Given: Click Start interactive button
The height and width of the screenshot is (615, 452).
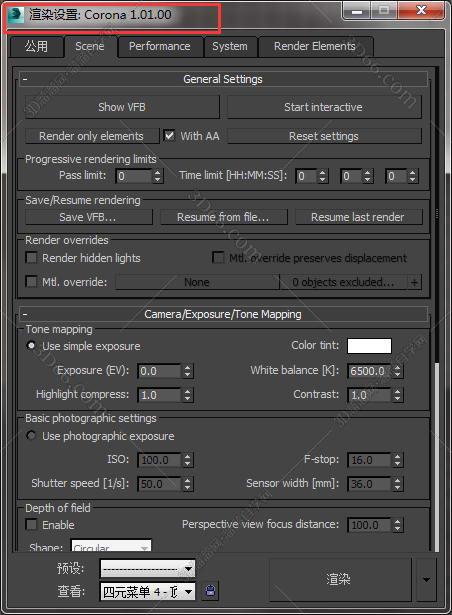Looking at the screenshot, I should [x=323, y=107].
